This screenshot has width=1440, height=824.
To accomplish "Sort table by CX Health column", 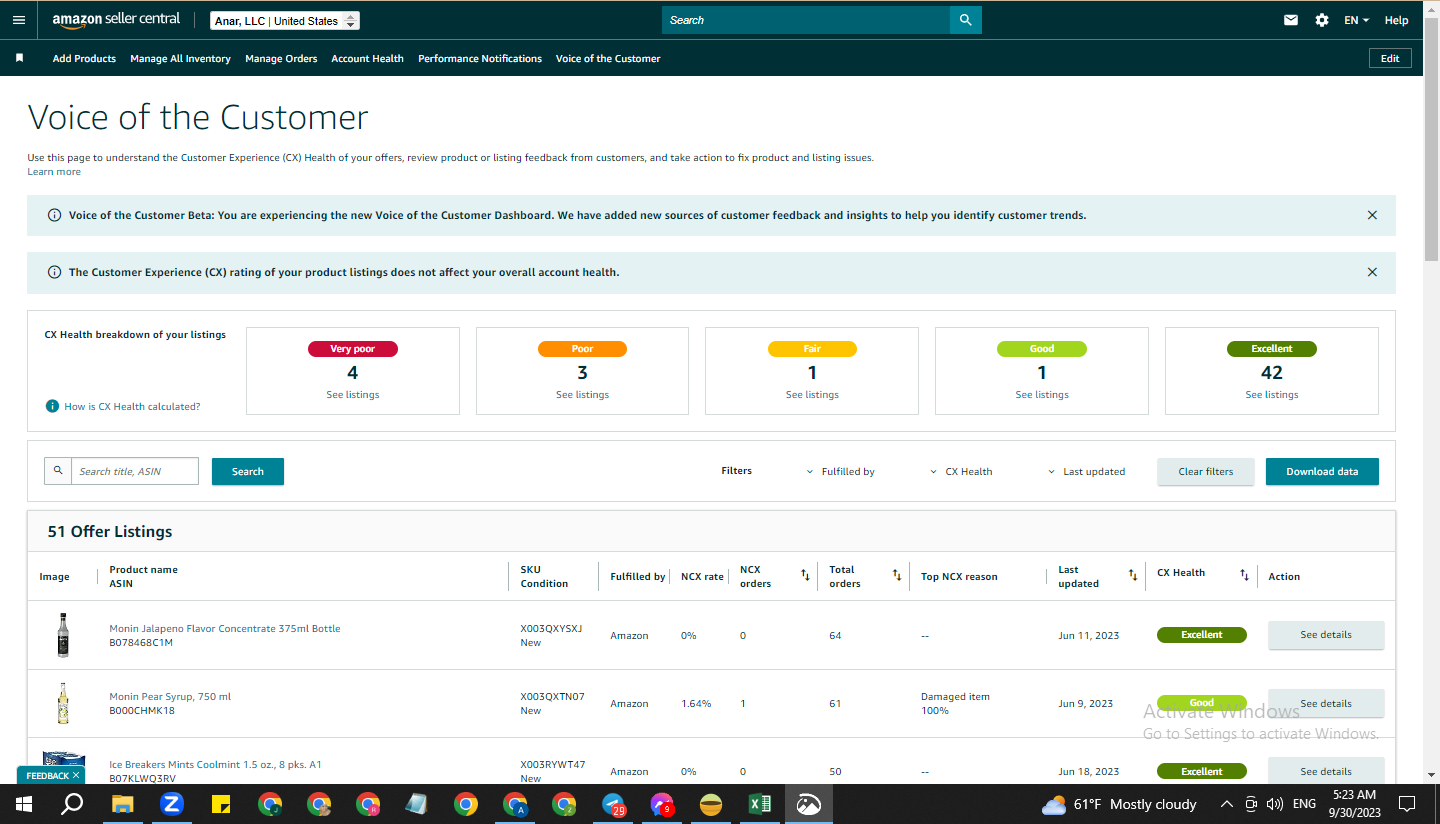I will 1244,575.
